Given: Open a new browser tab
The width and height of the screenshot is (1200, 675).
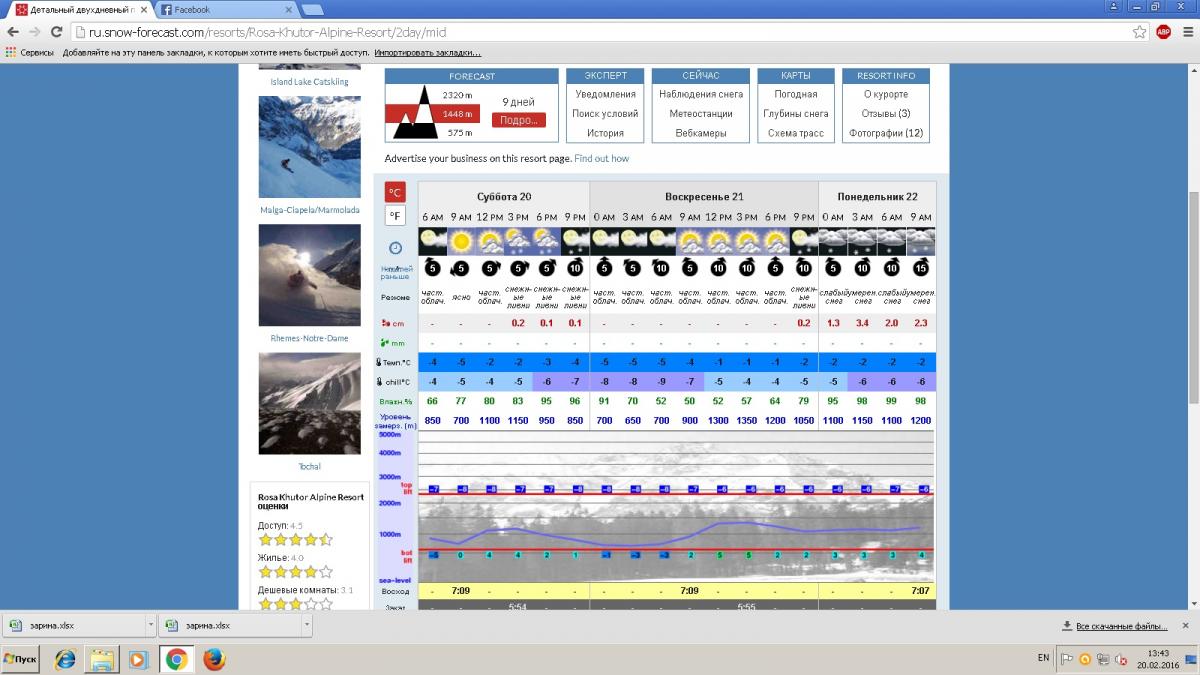Looking at the screenshot, I should 311,9.
